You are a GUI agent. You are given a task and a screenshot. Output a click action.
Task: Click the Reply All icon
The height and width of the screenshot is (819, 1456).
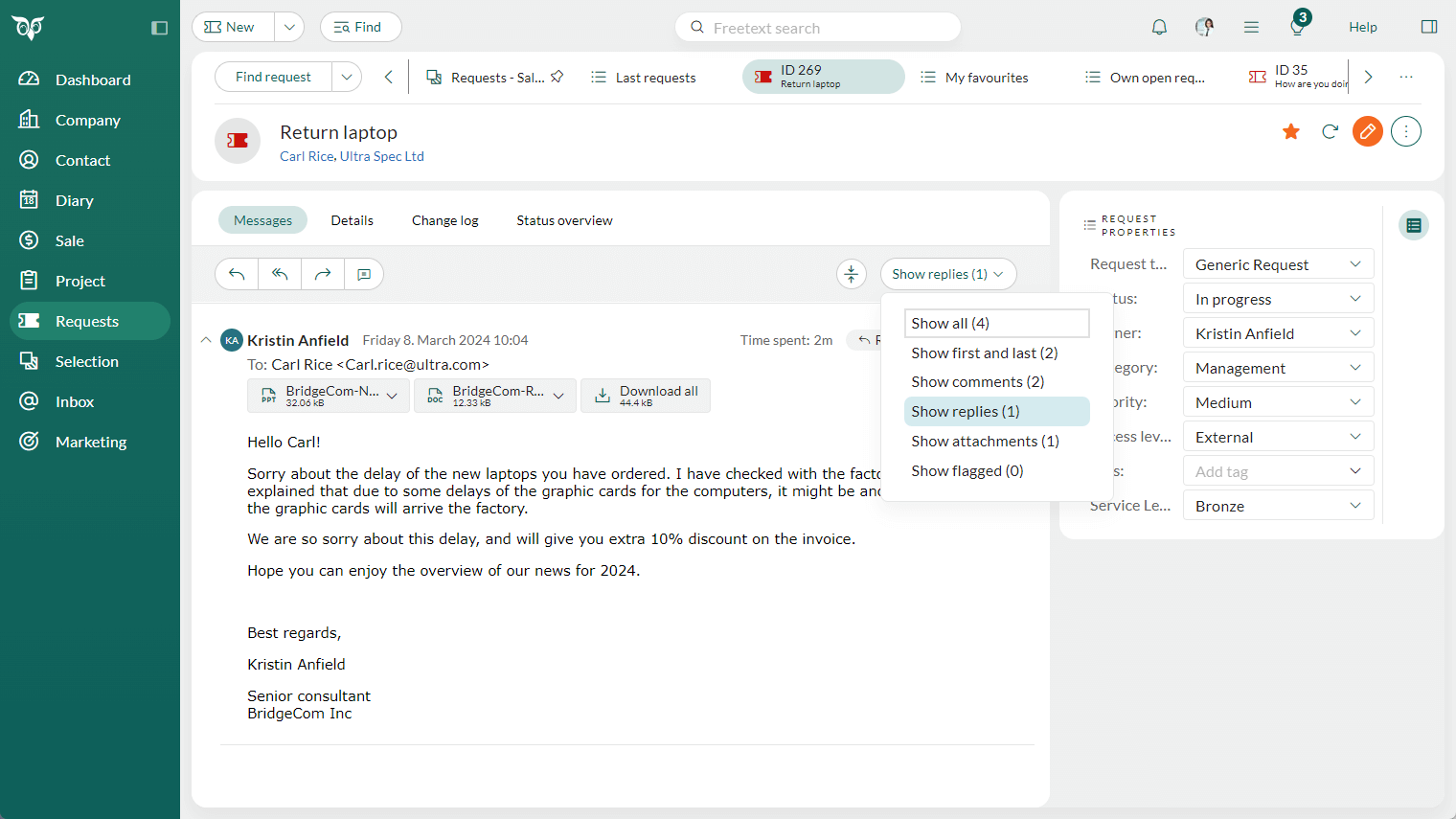(280, 274)
